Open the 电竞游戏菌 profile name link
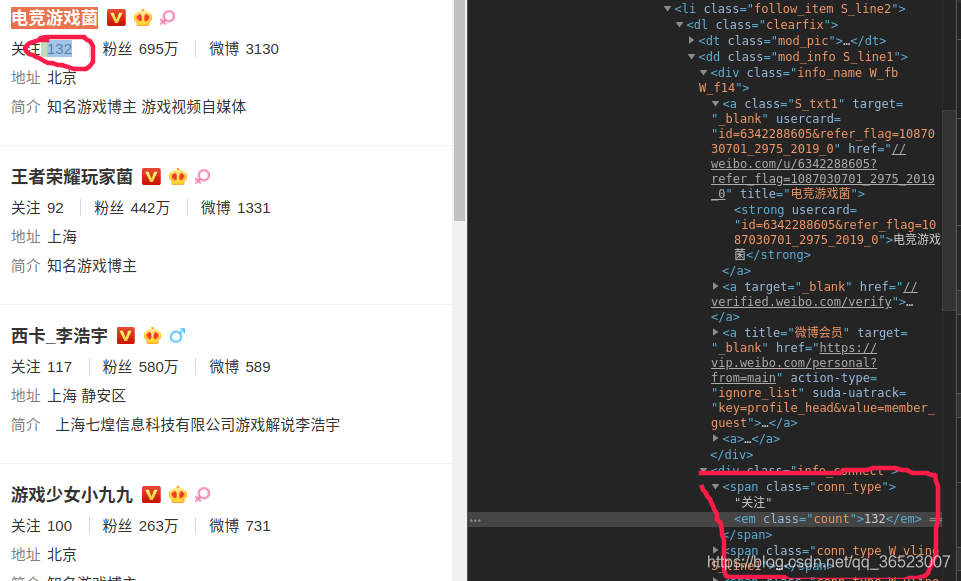 click(55, 18)
